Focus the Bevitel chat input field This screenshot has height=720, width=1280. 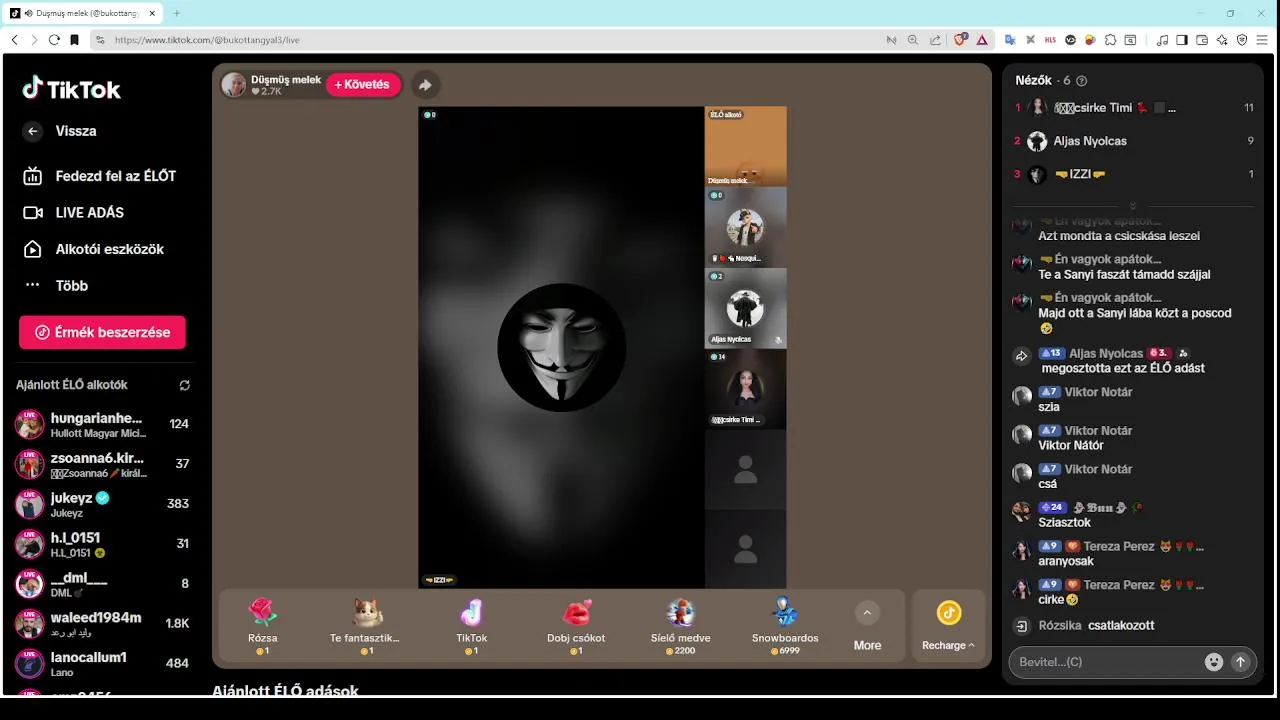click(1105, 662)
